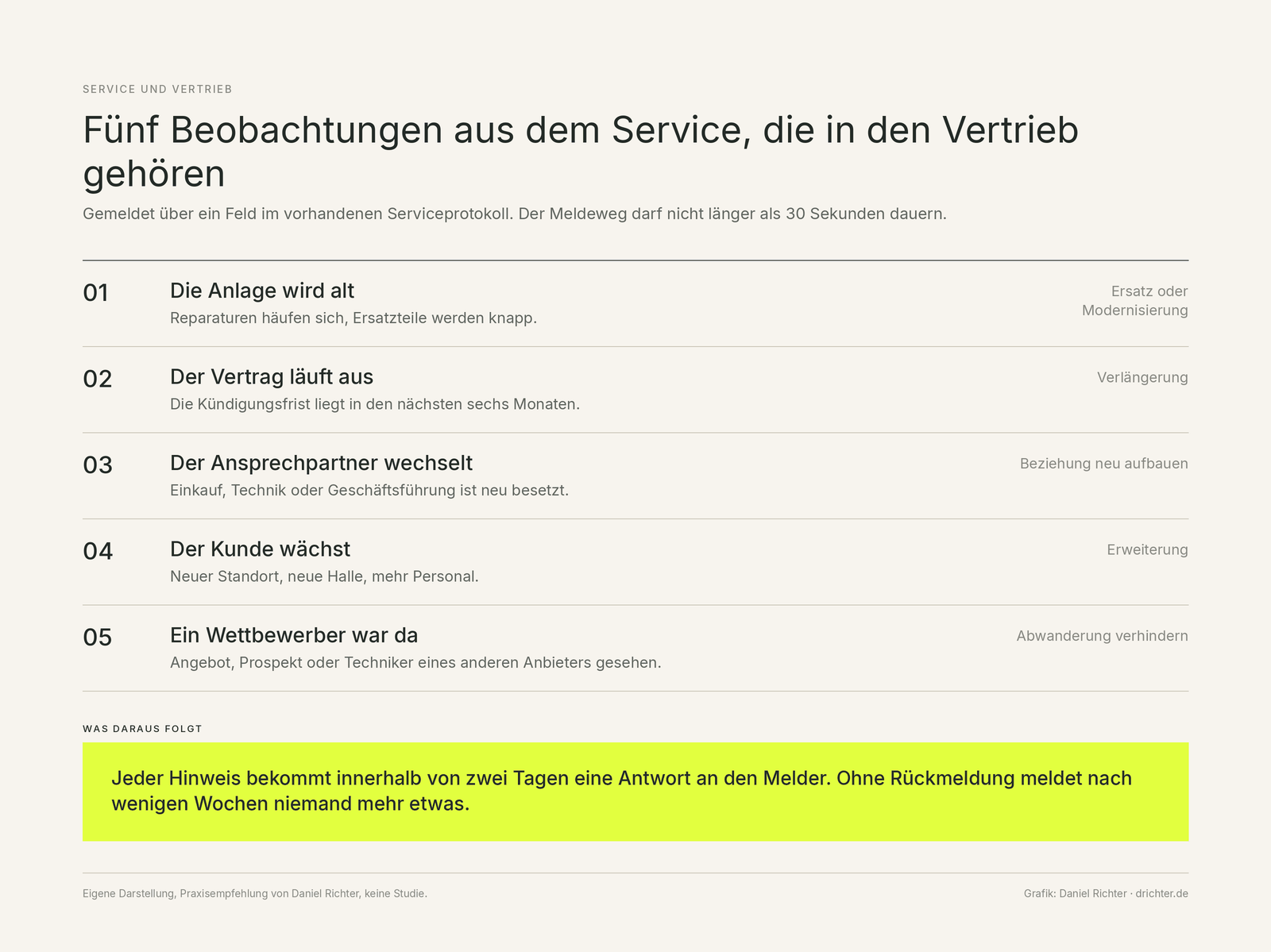The image size is (1271, 952).
Task: Click the footnote 'Eigene Darstellung, Praxisempfehlung von Daniel Richter'
Action: (255, 894)
